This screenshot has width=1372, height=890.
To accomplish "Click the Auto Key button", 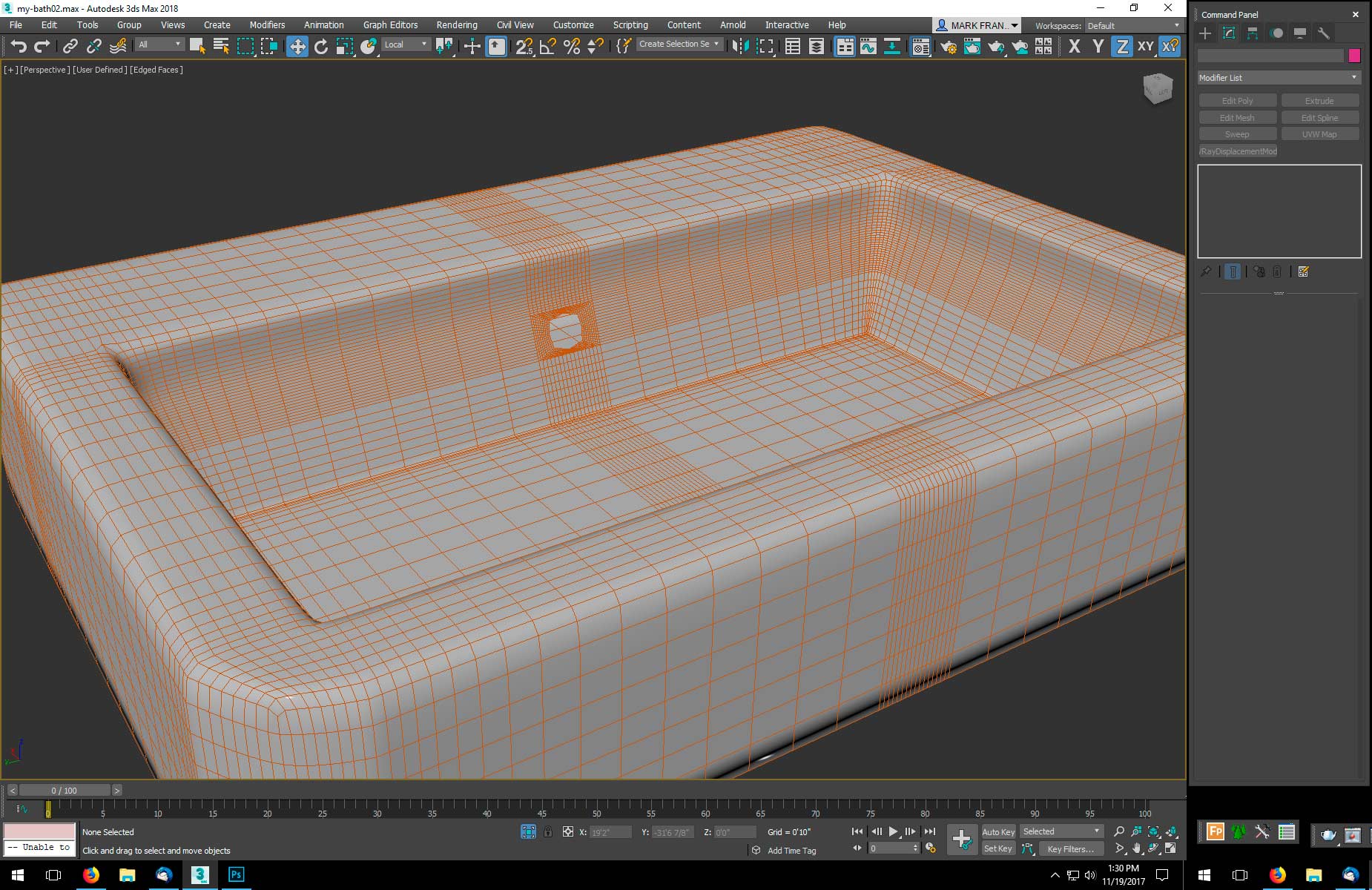I will pos(998,832).
